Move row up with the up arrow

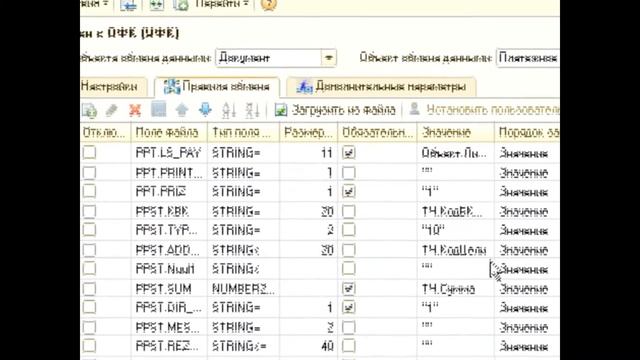(182, 110)
